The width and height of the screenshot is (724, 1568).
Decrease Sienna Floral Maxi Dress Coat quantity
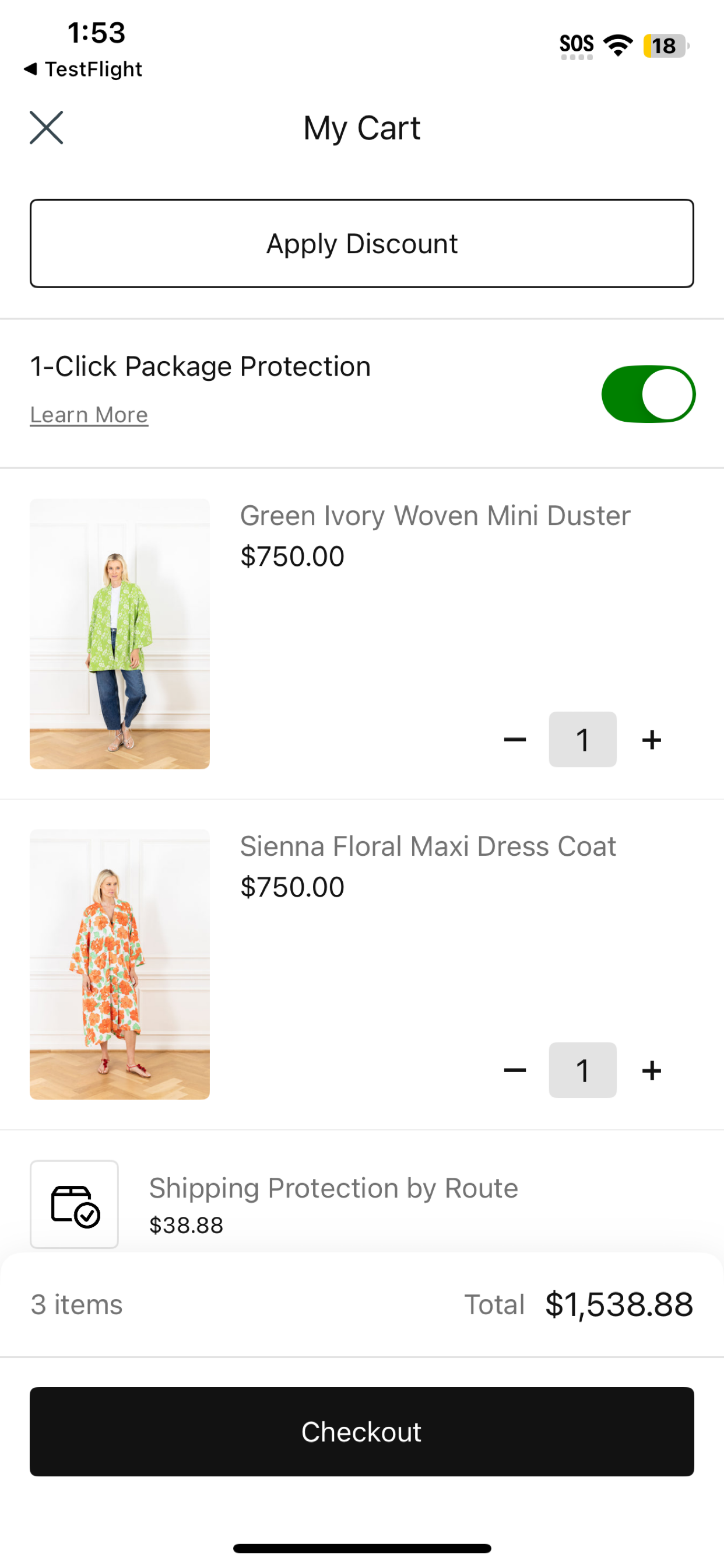[515, 1070]
